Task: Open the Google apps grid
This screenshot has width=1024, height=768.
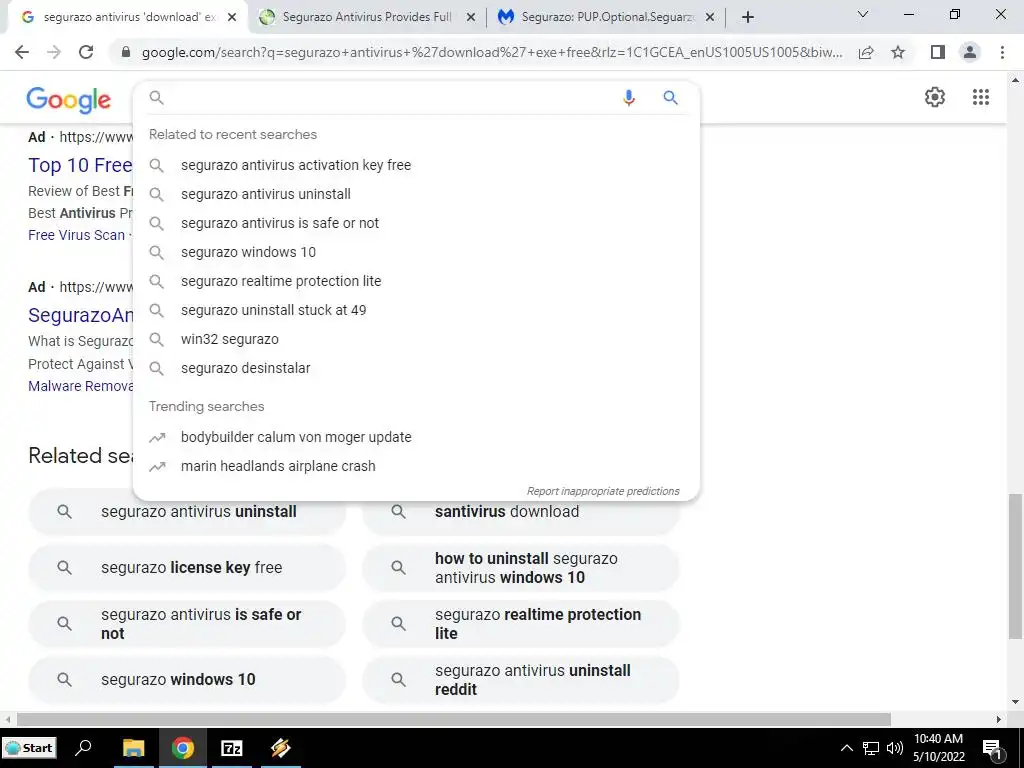Action: 981,97
